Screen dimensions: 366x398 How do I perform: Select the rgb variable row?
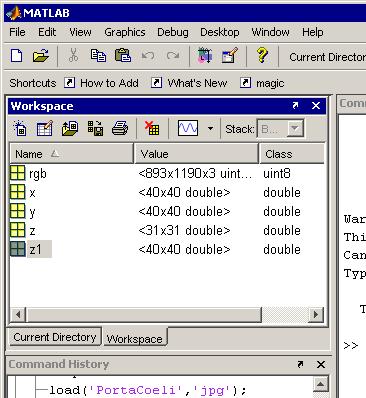[x=167, y=173]
